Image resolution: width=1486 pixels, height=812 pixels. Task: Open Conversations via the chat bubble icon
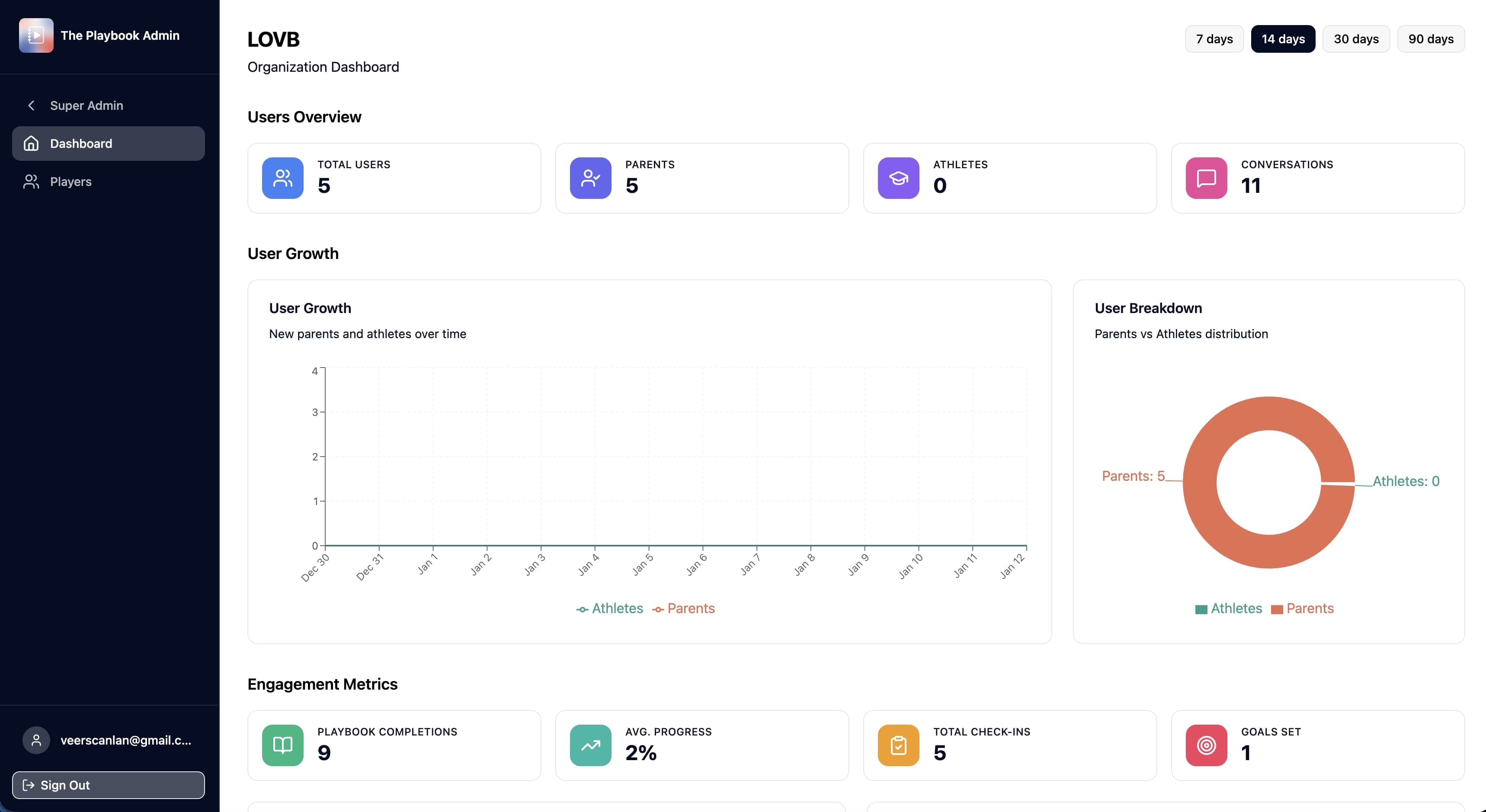click(x=1206, y=178)
